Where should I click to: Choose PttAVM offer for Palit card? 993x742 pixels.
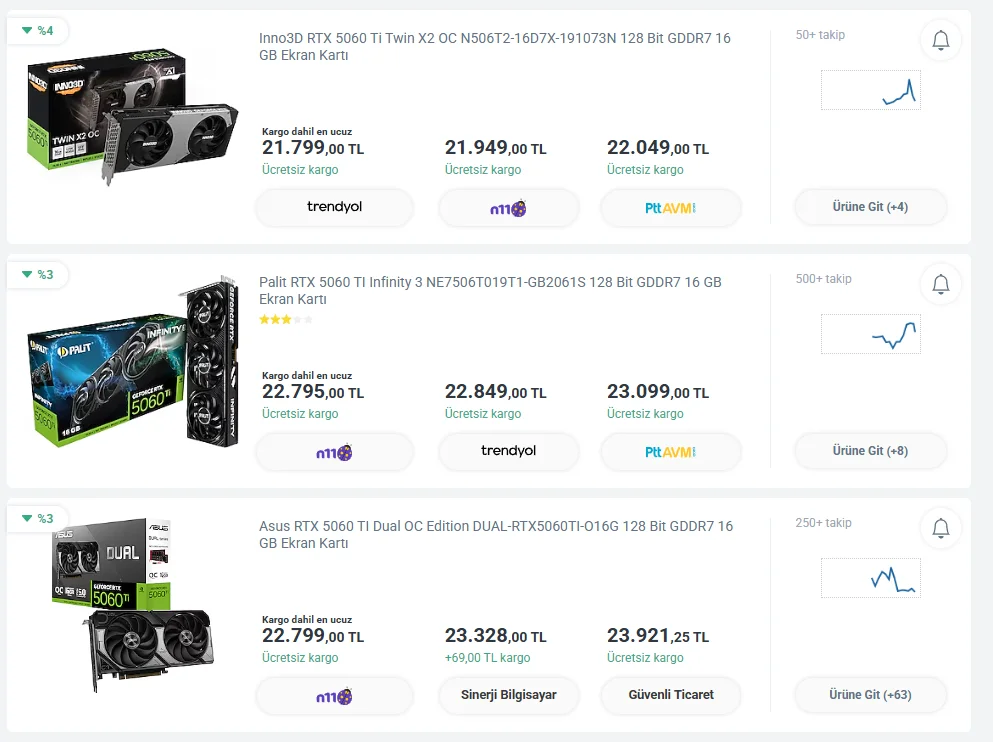670,452
